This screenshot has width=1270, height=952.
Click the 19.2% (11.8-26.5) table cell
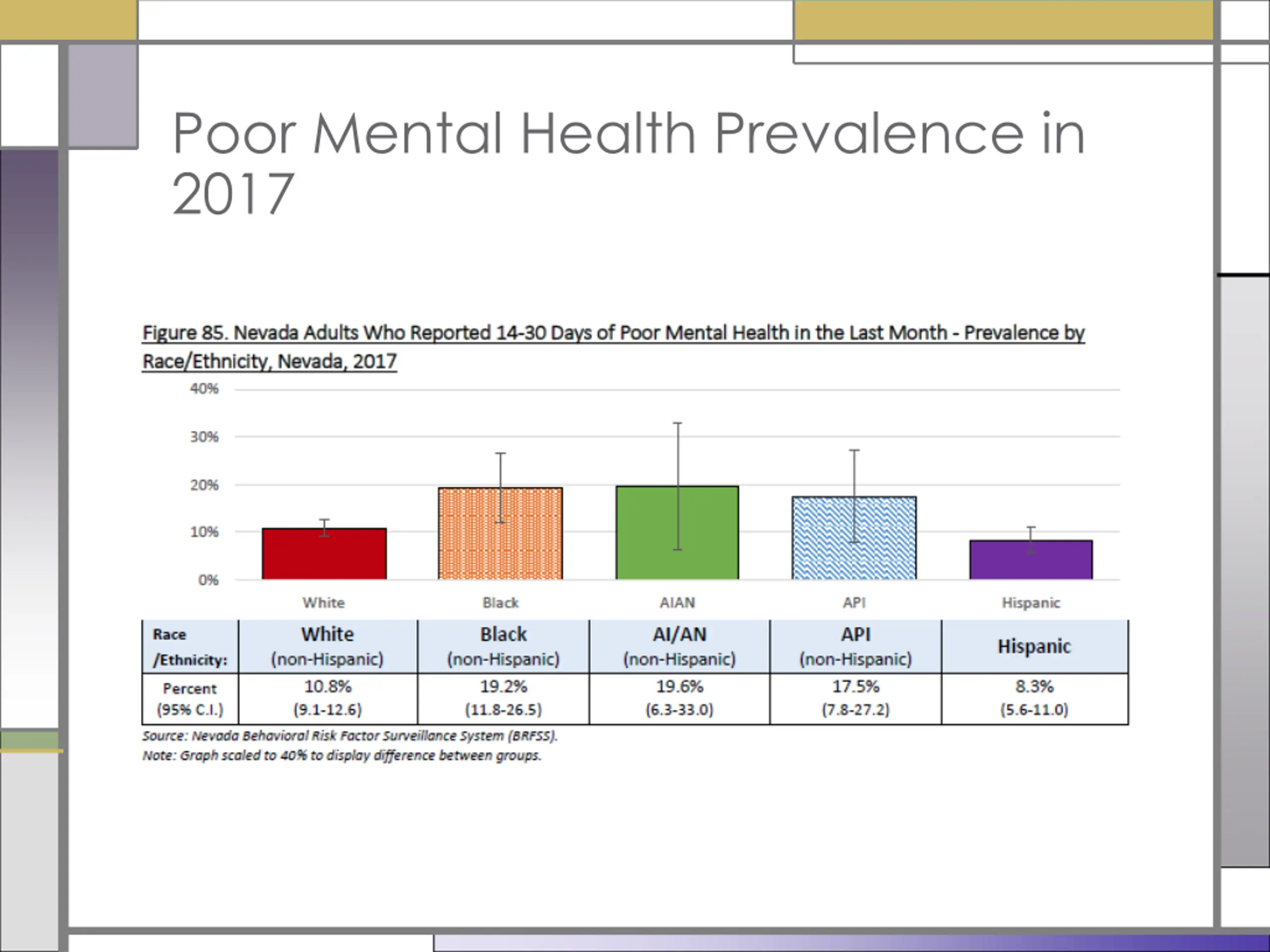pos(504,699)
